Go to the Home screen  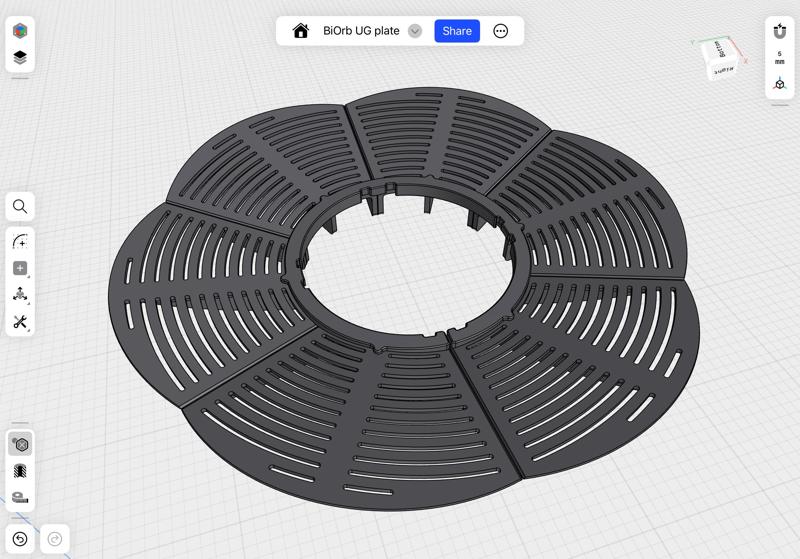coord(301,31)
